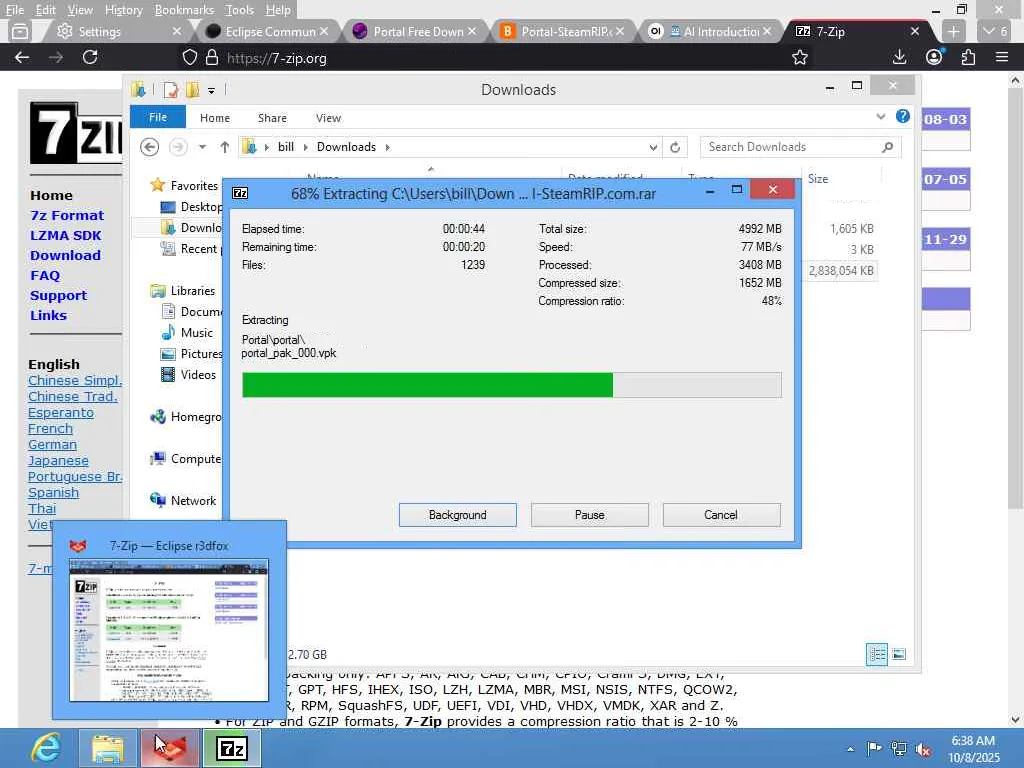Screen dimensions: 1024x768
Task: Open Customize Quick Access Toolbar dropdown
Action: [211, 91]
